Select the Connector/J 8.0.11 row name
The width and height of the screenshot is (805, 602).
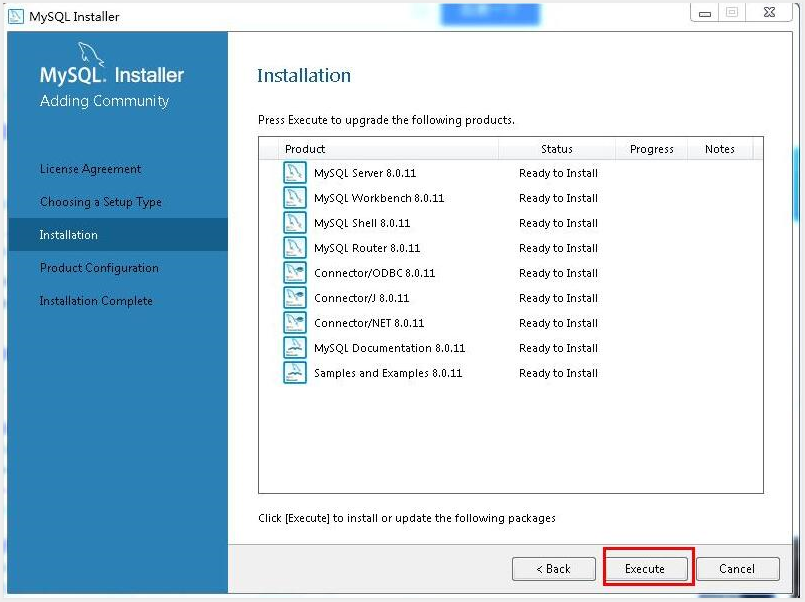click(x=361, y=298)
